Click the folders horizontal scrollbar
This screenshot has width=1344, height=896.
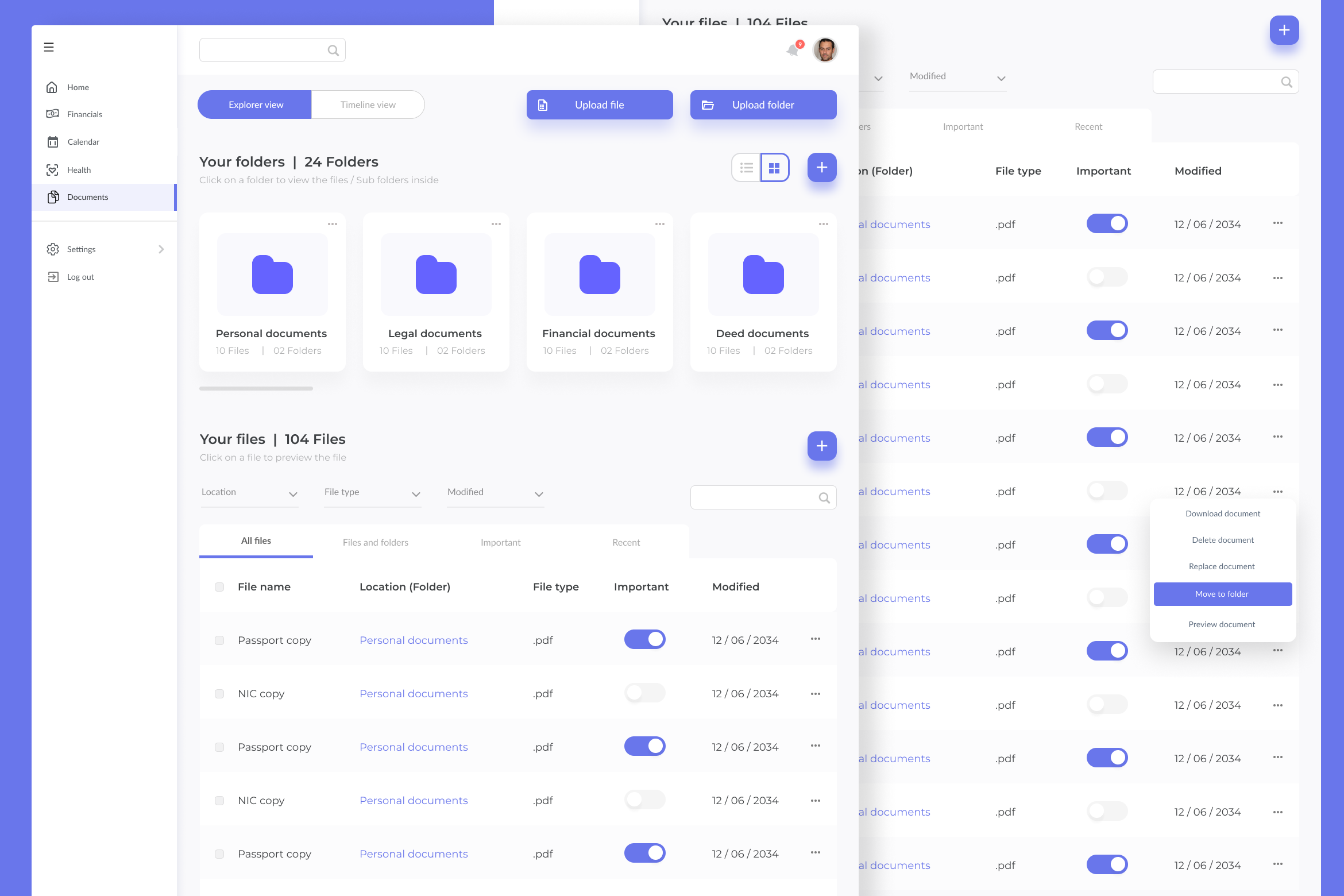(256, 389)
